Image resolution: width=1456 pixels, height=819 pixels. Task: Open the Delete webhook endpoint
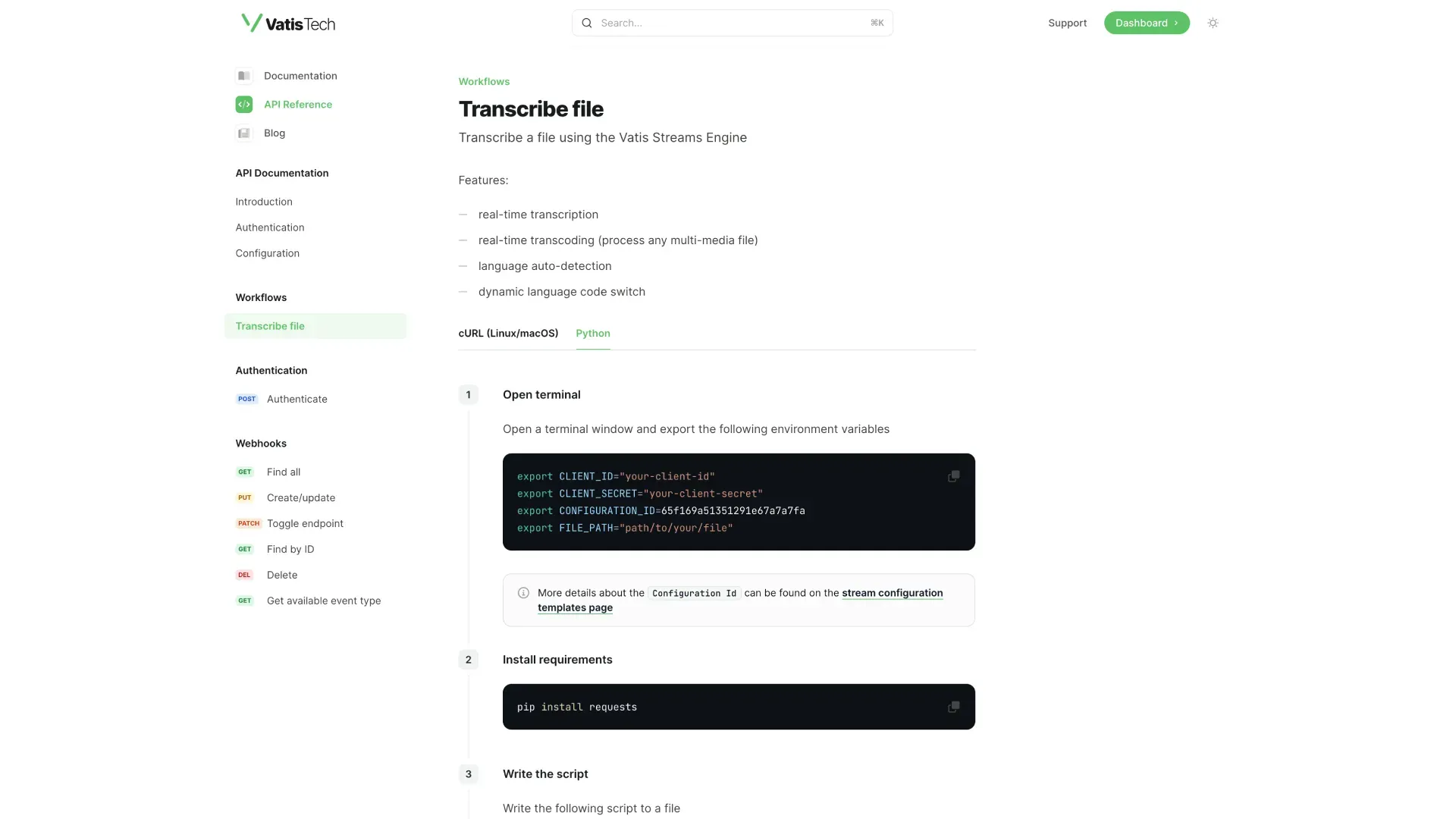(282, 575)
